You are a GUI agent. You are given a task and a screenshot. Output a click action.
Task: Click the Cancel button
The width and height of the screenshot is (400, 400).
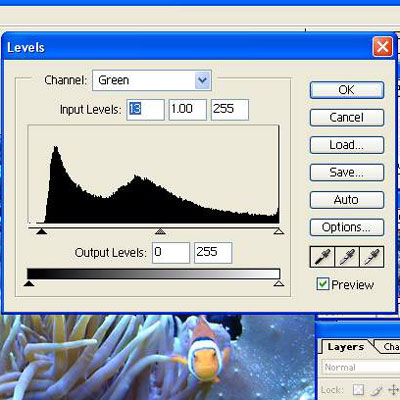click(x=347, y=117)
